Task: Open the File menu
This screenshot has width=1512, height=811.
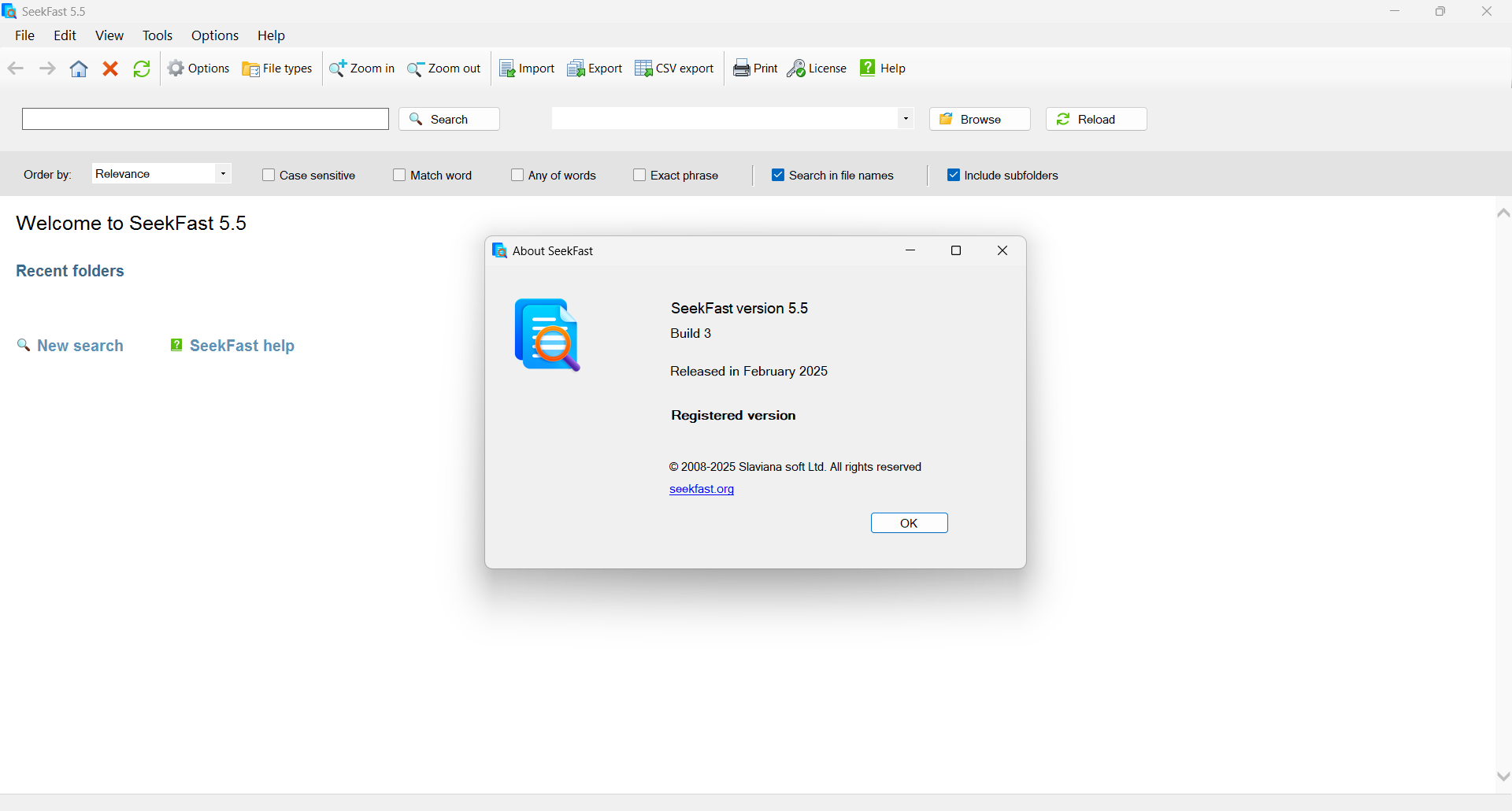Action: pyautogui.click(x=25, y=35)
